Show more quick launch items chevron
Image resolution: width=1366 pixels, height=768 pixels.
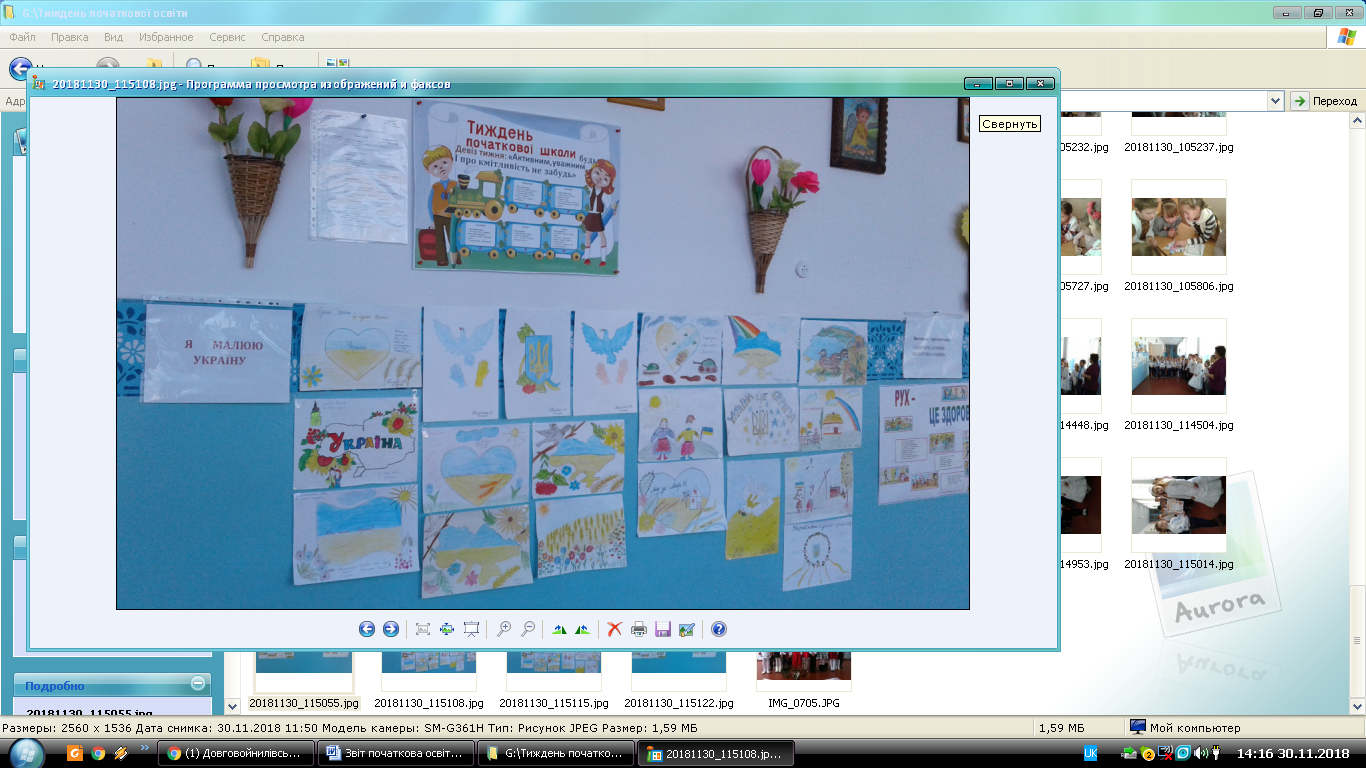click(144, 748)
